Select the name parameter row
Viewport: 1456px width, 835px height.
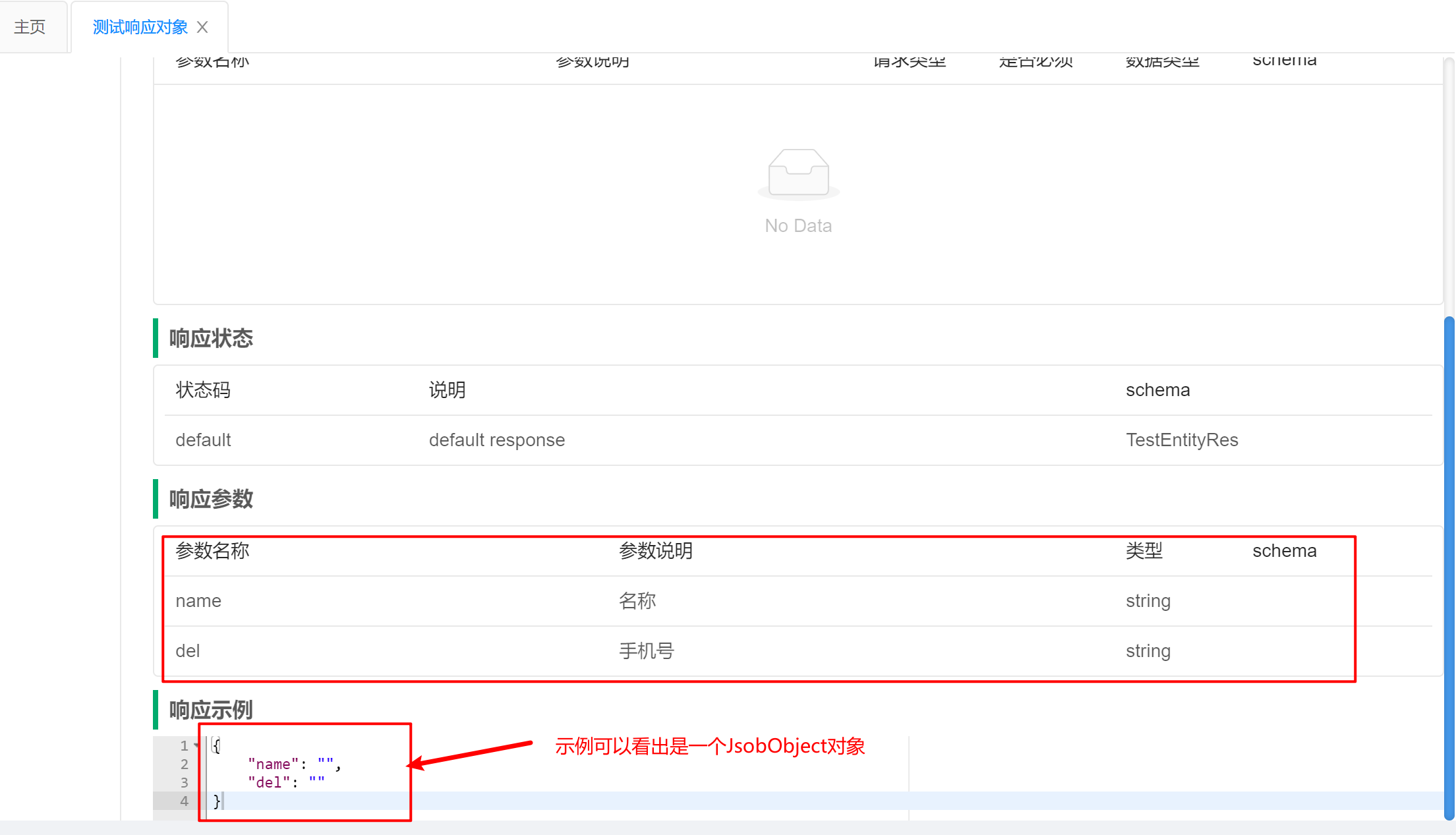[198, 600]
